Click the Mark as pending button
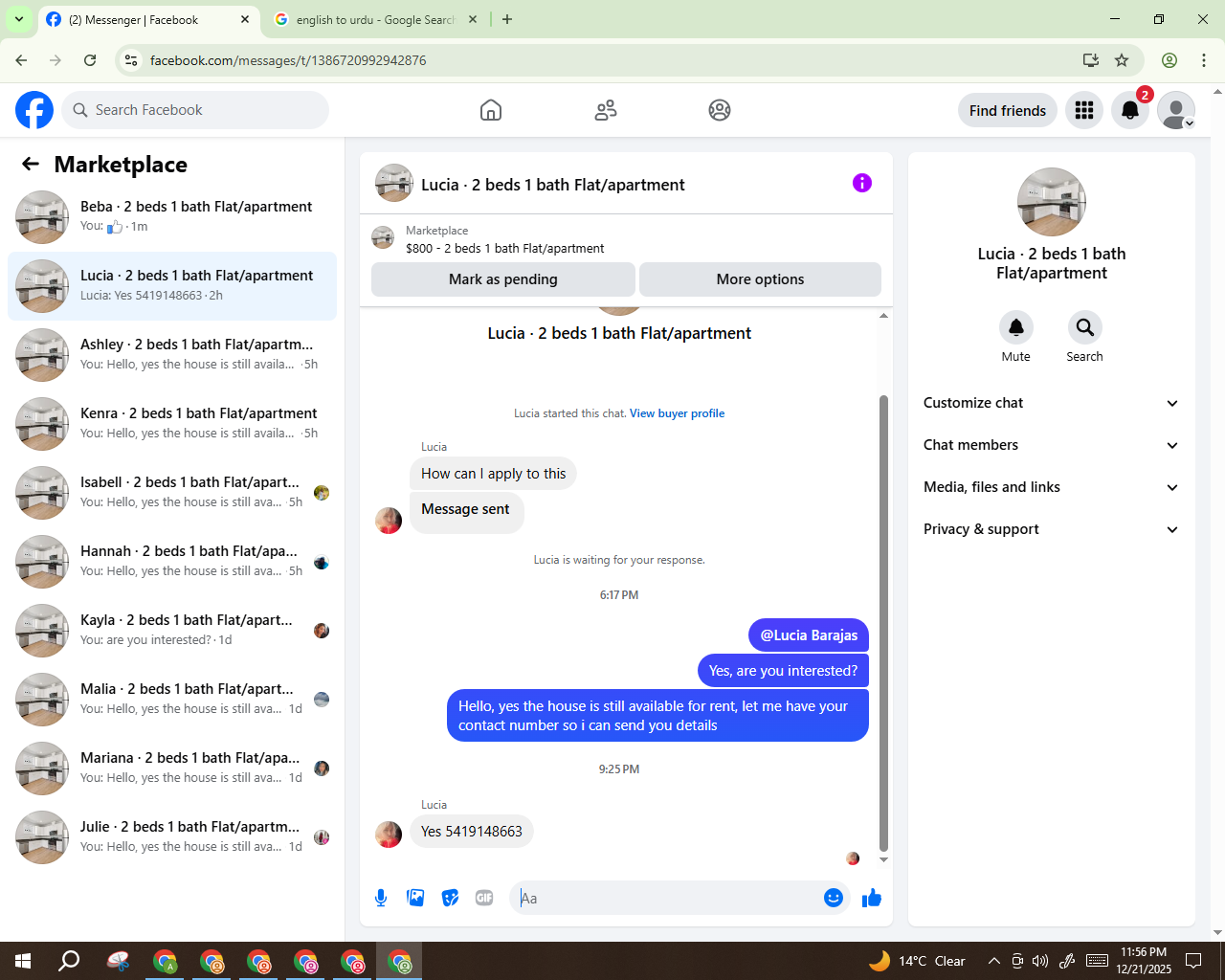Image resolution: width=1225 pixels, height=980 pixels. (x=503, y=279)
